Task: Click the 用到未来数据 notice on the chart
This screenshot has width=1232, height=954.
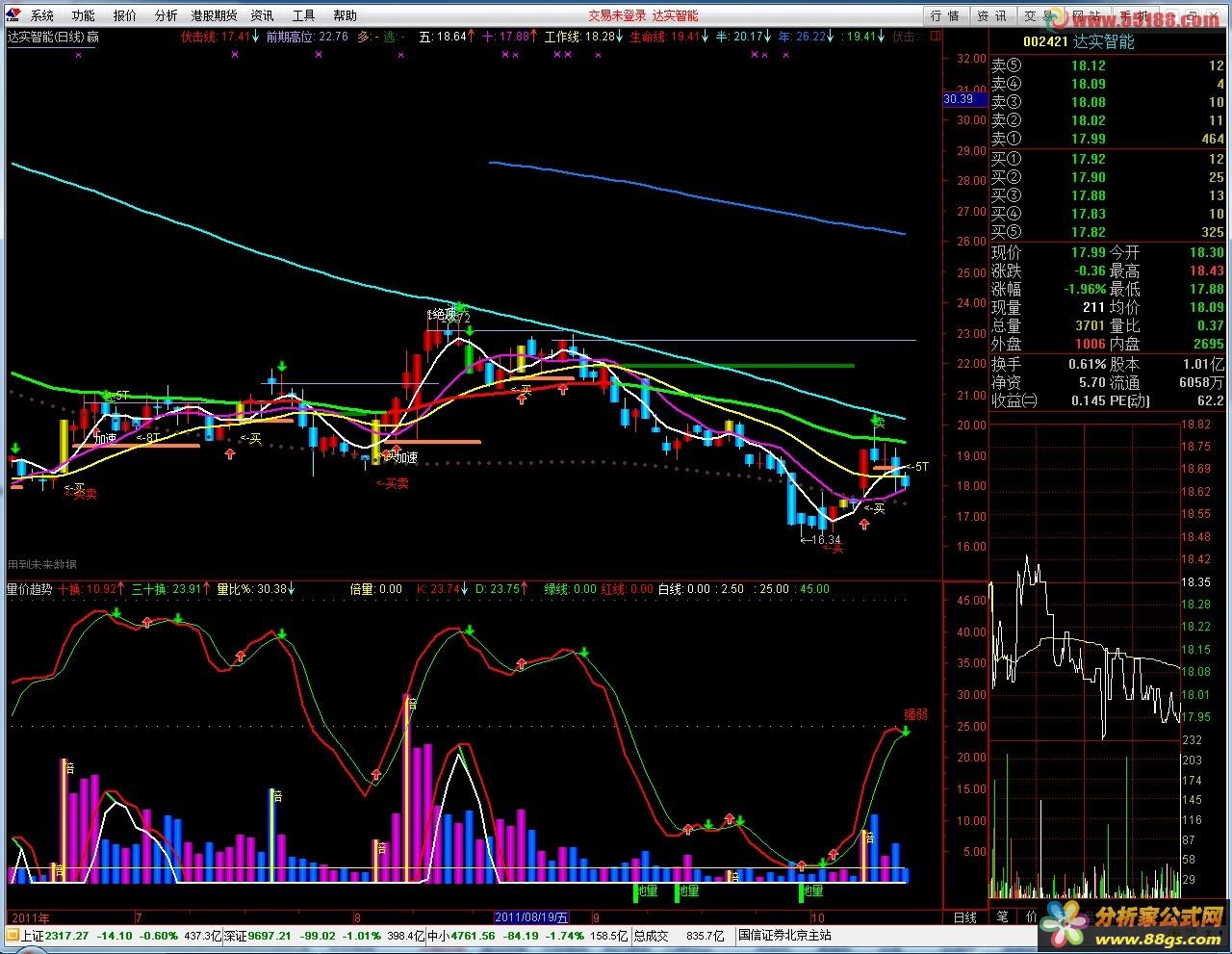Action: [42, 565]
